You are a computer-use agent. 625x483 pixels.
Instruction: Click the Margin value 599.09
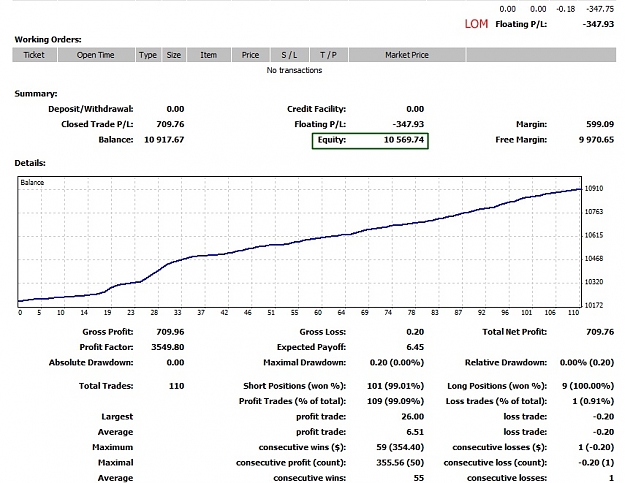600,124
